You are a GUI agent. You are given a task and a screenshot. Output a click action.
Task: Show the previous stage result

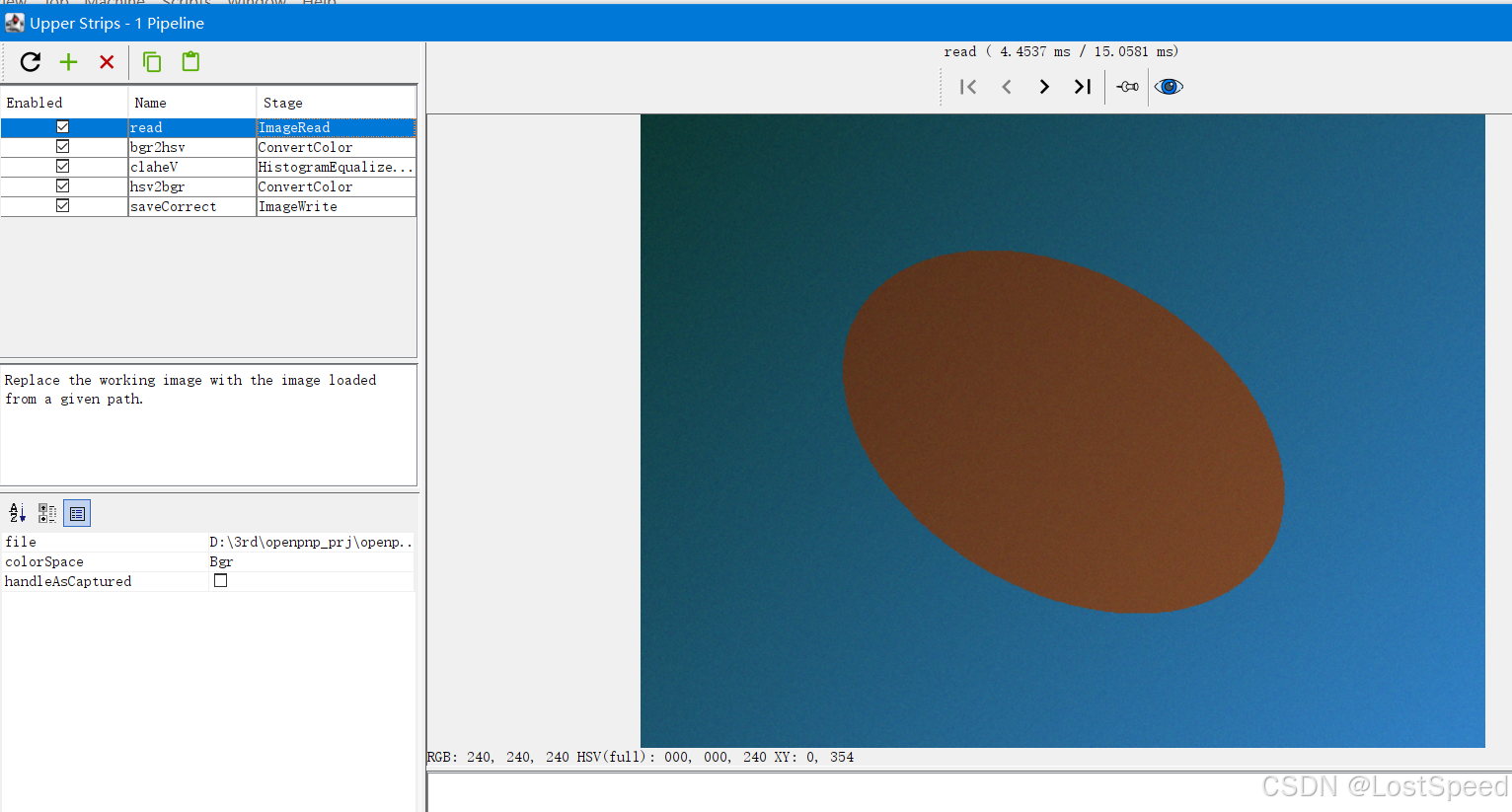tap(1007, 87)
